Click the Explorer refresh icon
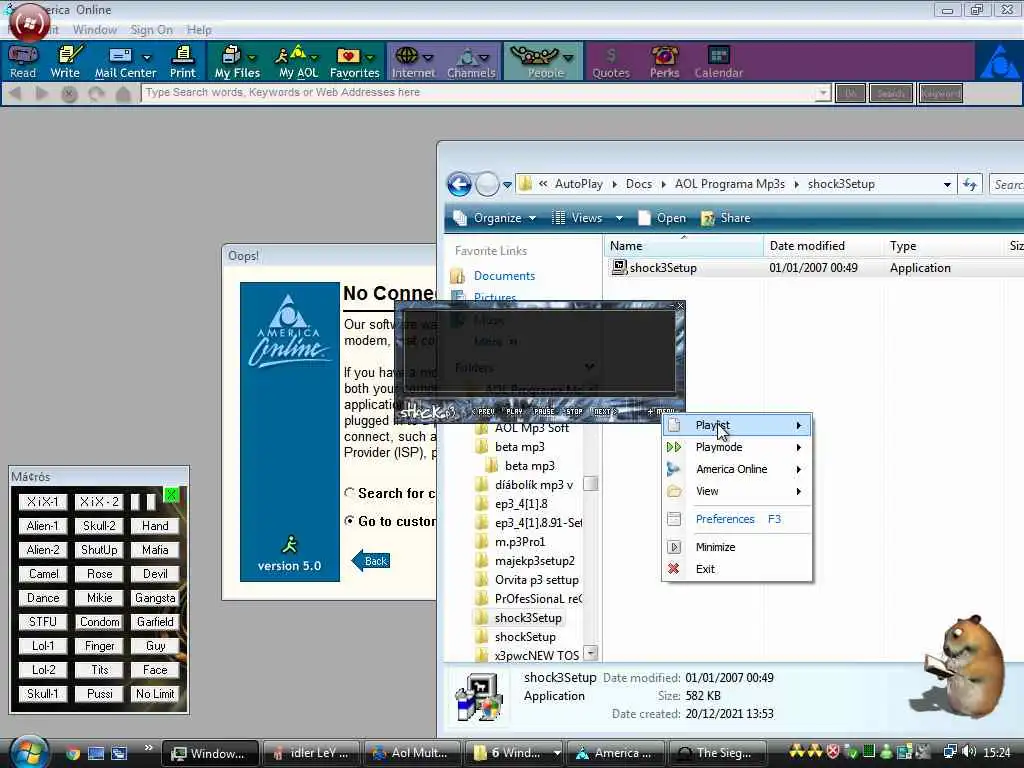1024x768 pixels. pyautogui.click(x=970, y=185)
